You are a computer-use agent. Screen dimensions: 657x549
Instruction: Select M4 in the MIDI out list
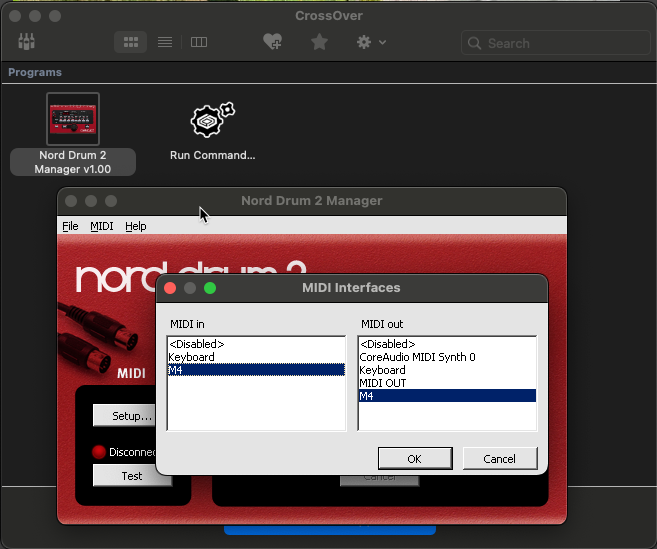coord(447,396)
